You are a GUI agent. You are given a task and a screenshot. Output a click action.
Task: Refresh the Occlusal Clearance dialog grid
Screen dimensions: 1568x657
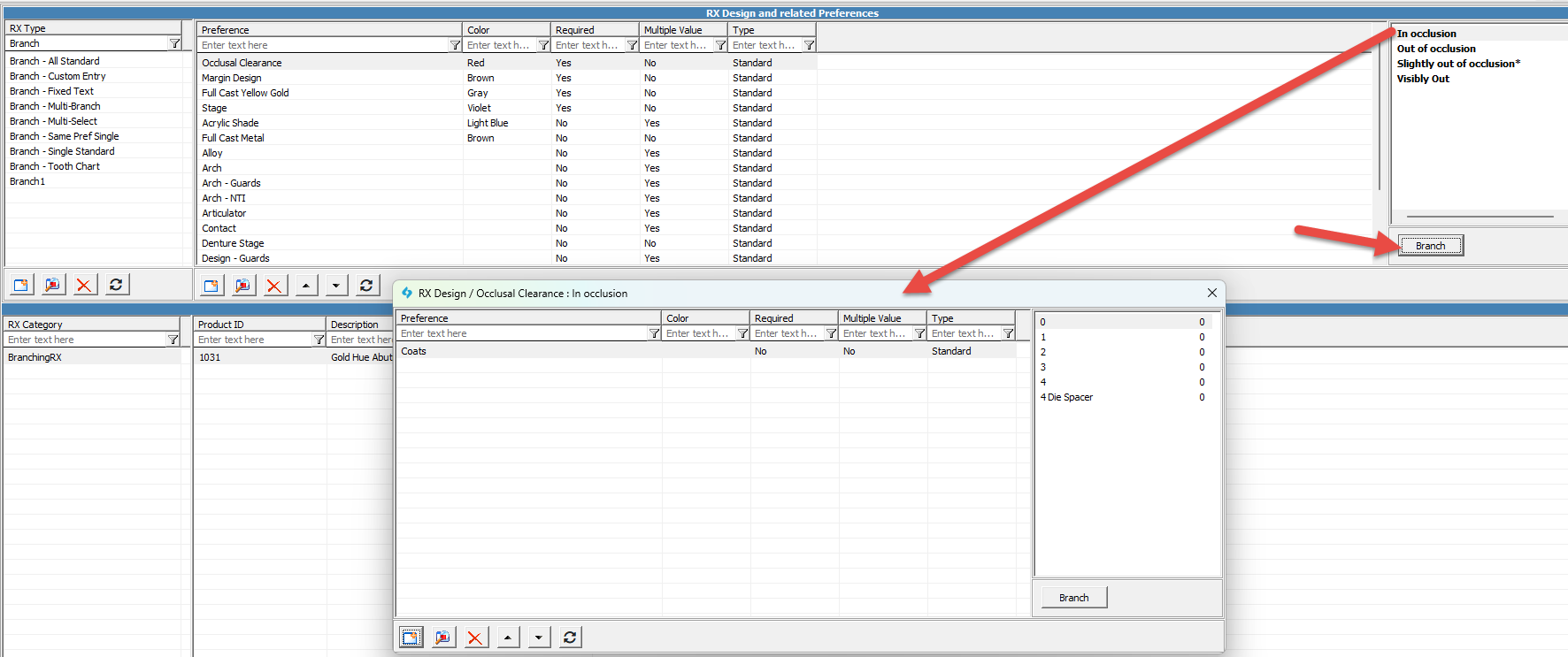570,637
